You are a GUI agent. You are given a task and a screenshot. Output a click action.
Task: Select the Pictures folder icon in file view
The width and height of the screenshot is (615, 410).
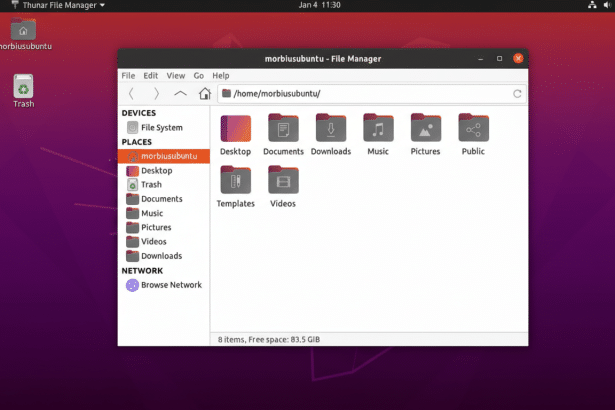[426, 128]
